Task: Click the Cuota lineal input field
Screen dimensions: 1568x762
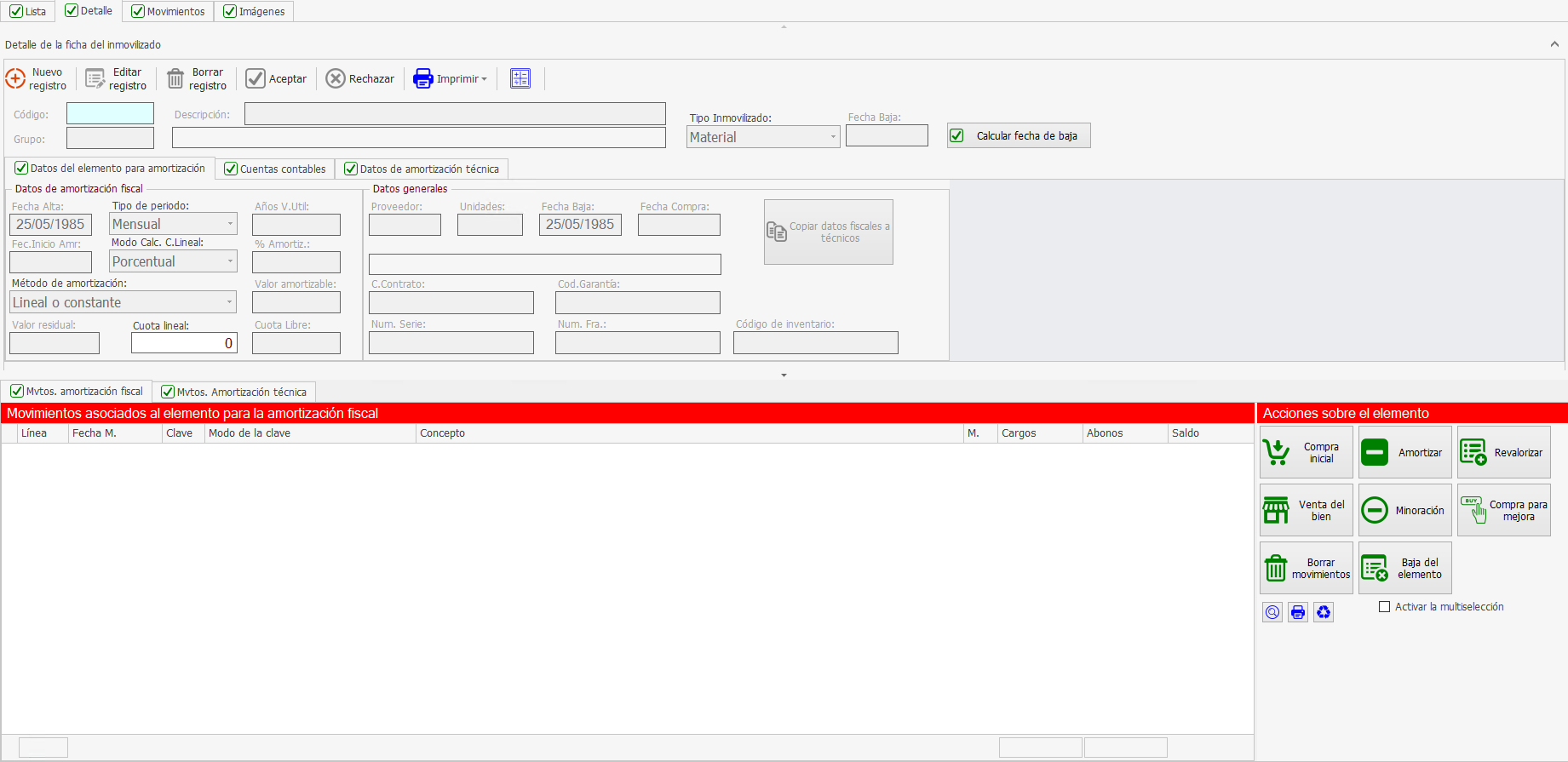Action: [184, 343]
